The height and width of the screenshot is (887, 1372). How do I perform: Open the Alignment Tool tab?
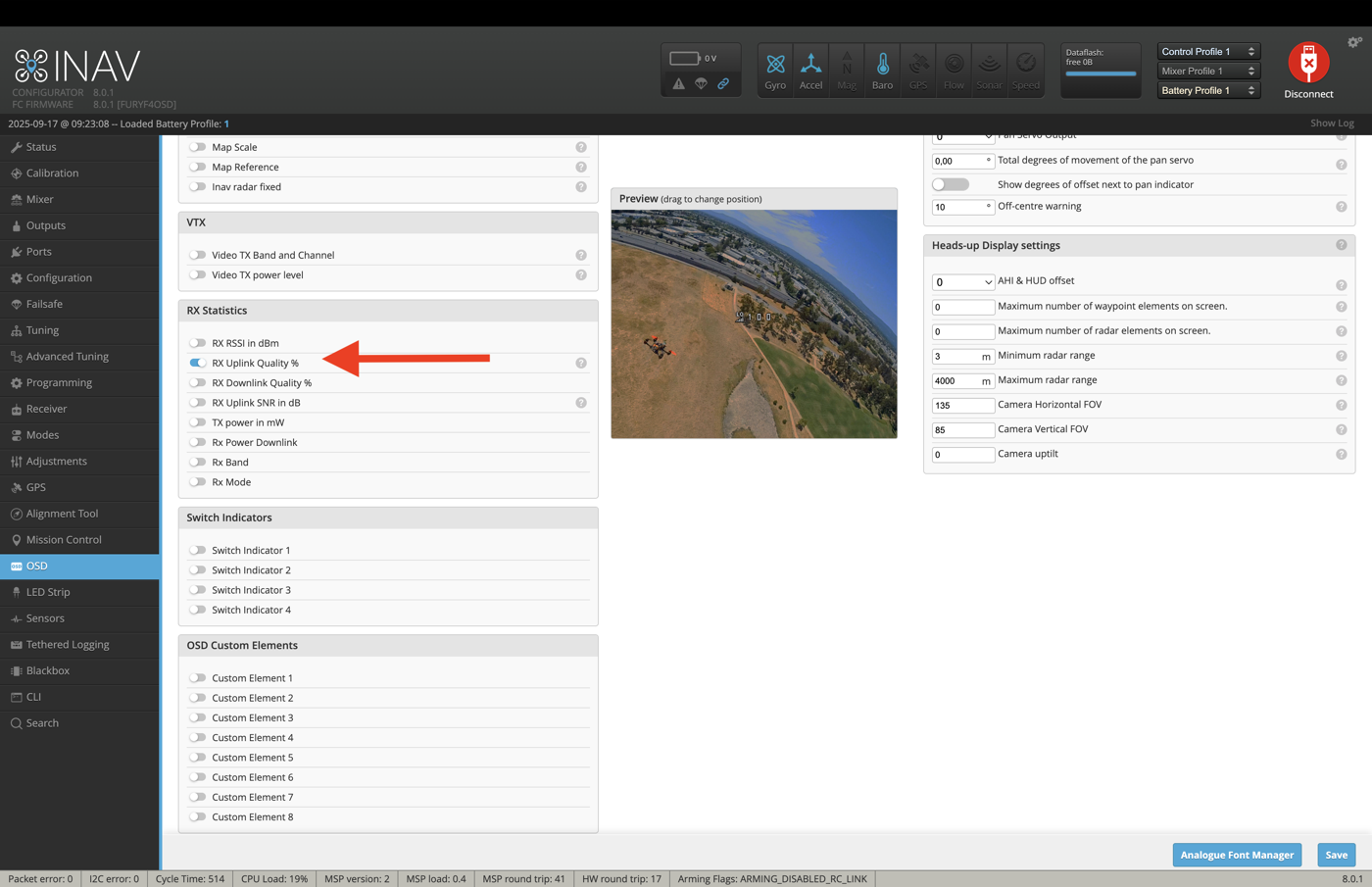[x=79, y=514]
